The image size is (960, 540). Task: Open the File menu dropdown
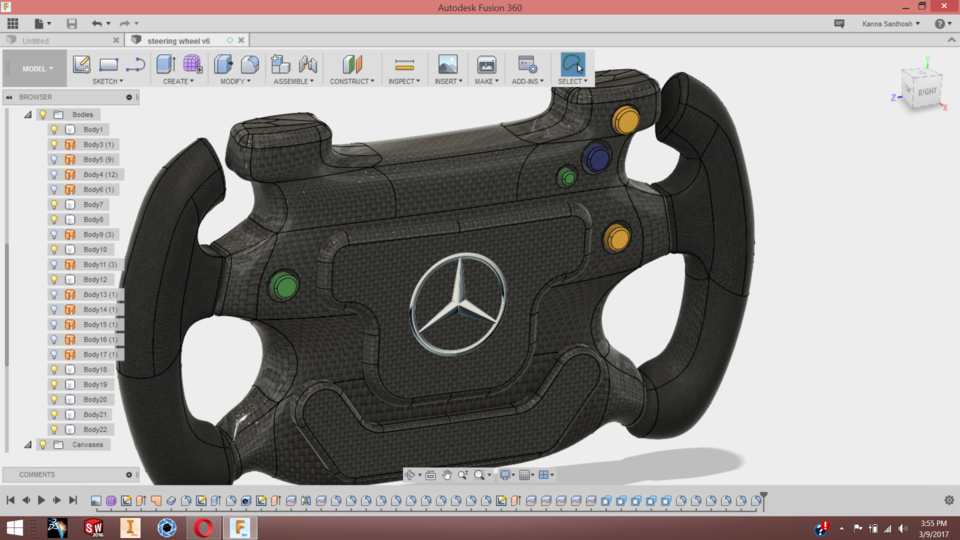click(x=42, y=24)
